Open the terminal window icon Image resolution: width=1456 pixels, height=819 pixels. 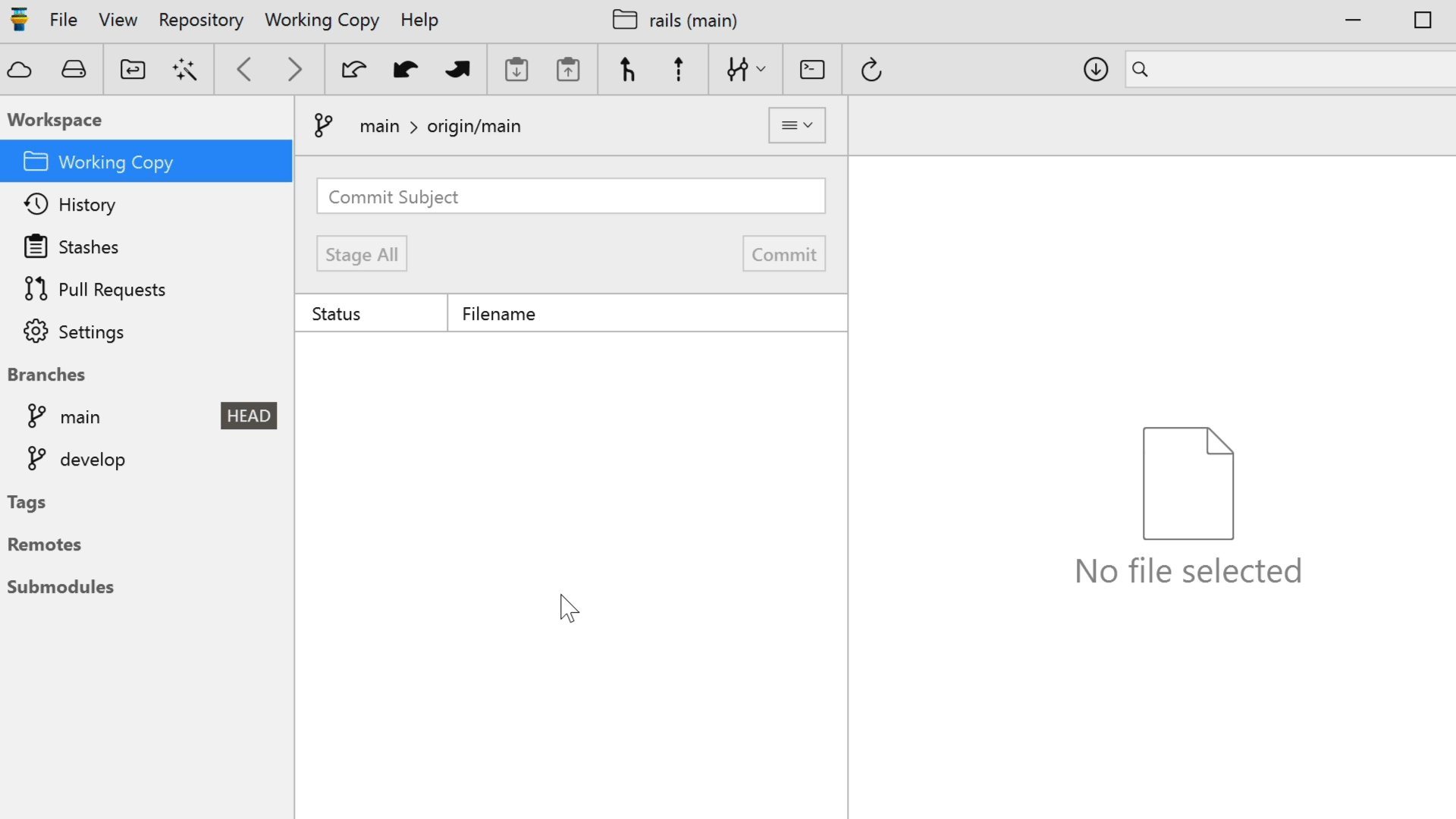[x=812, y=70]
